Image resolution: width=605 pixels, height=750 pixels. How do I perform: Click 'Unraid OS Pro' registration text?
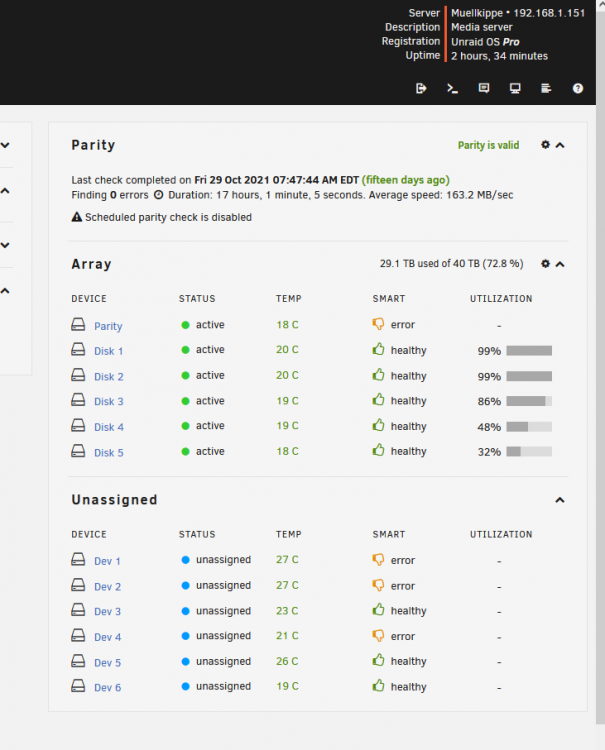[485, 42]
